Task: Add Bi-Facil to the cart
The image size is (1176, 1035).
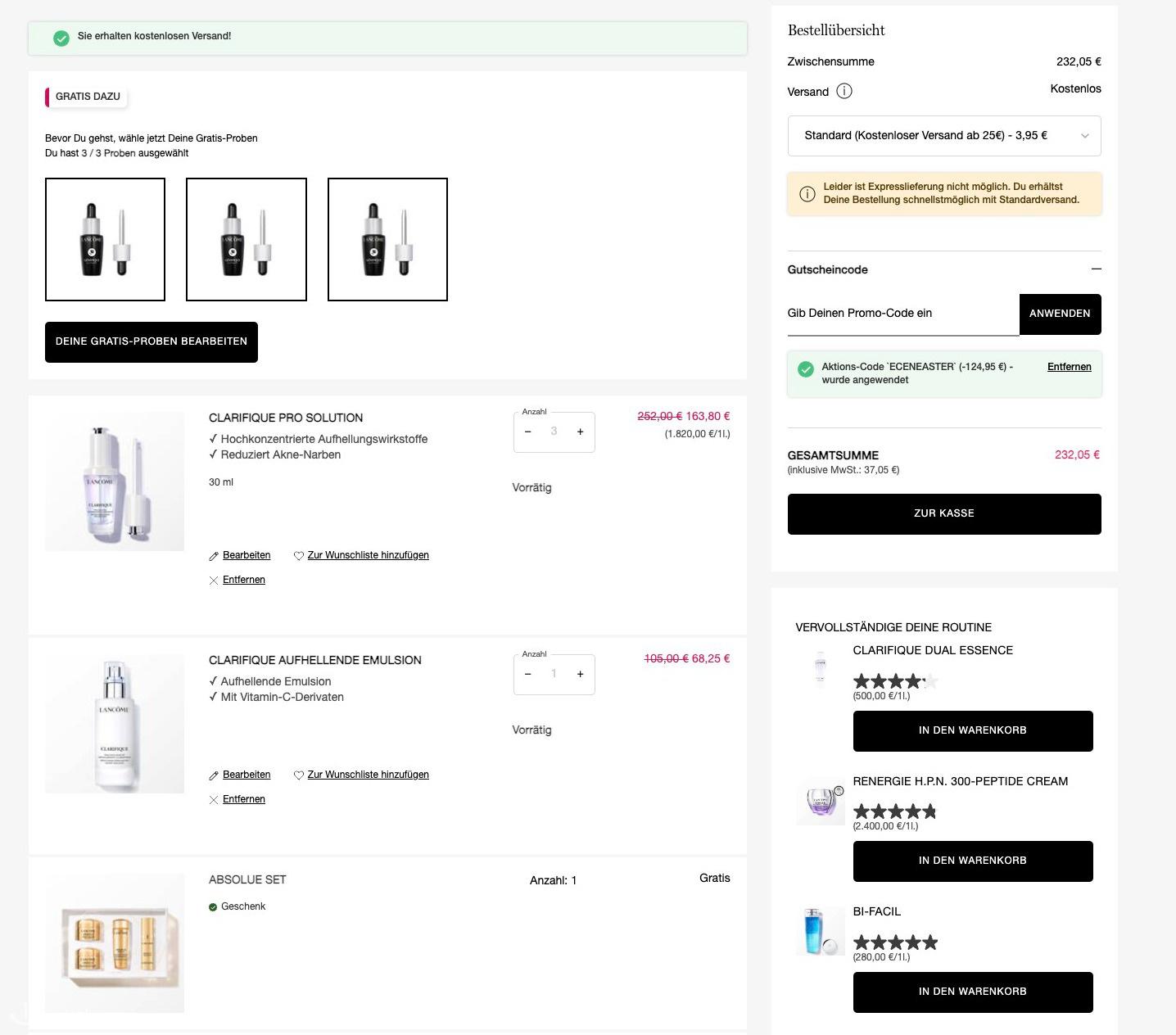Action: pos(973,992)
